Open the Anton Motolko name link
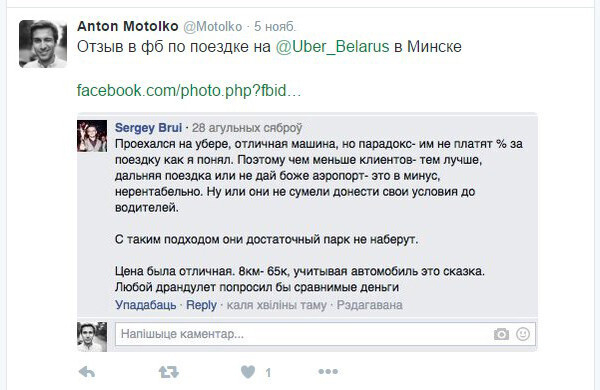600x390 pixels. coord(128,26)
